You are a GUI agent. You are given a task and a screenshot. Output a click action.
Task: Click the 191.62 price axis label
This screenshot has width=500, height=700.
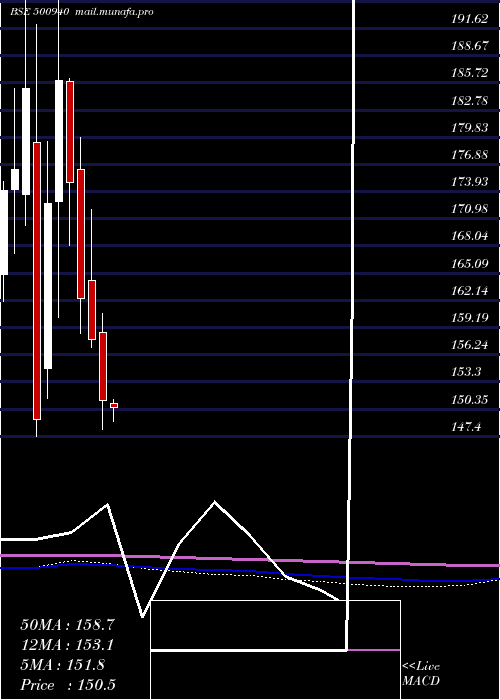(469, 19)
